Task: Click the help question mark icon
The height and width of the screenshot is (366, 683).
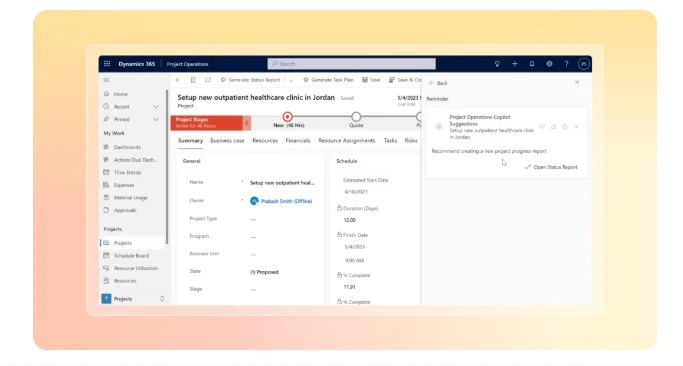Action: [566, 64]
